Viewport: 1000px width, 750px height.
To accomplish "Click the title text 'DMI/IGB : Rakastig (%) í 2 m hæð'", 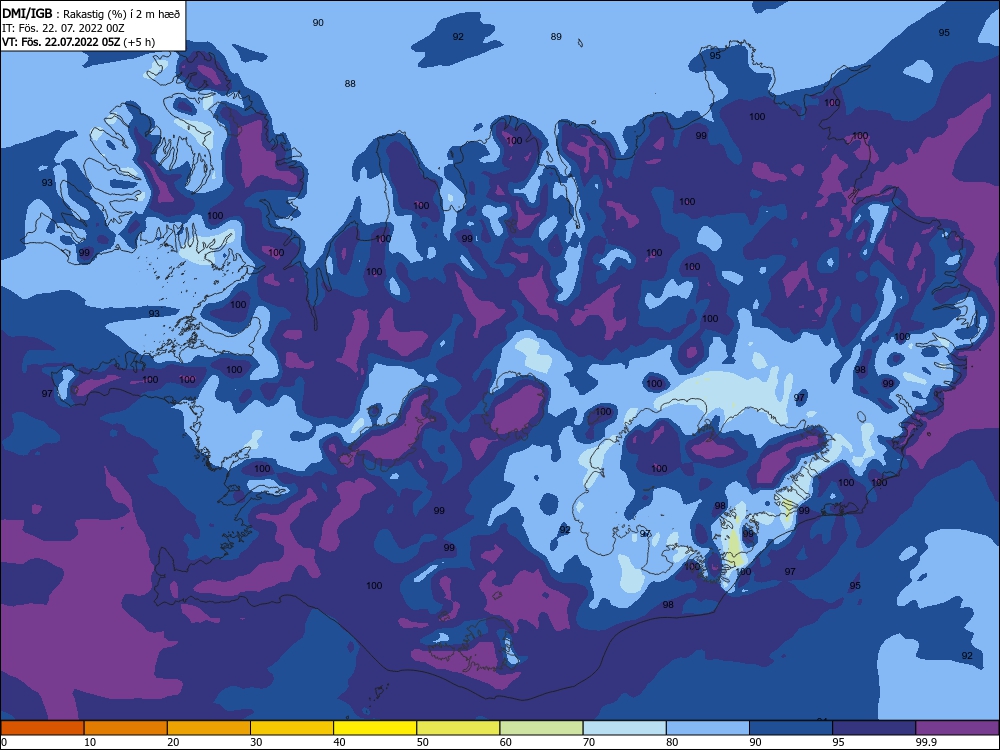I will point(91,13).
